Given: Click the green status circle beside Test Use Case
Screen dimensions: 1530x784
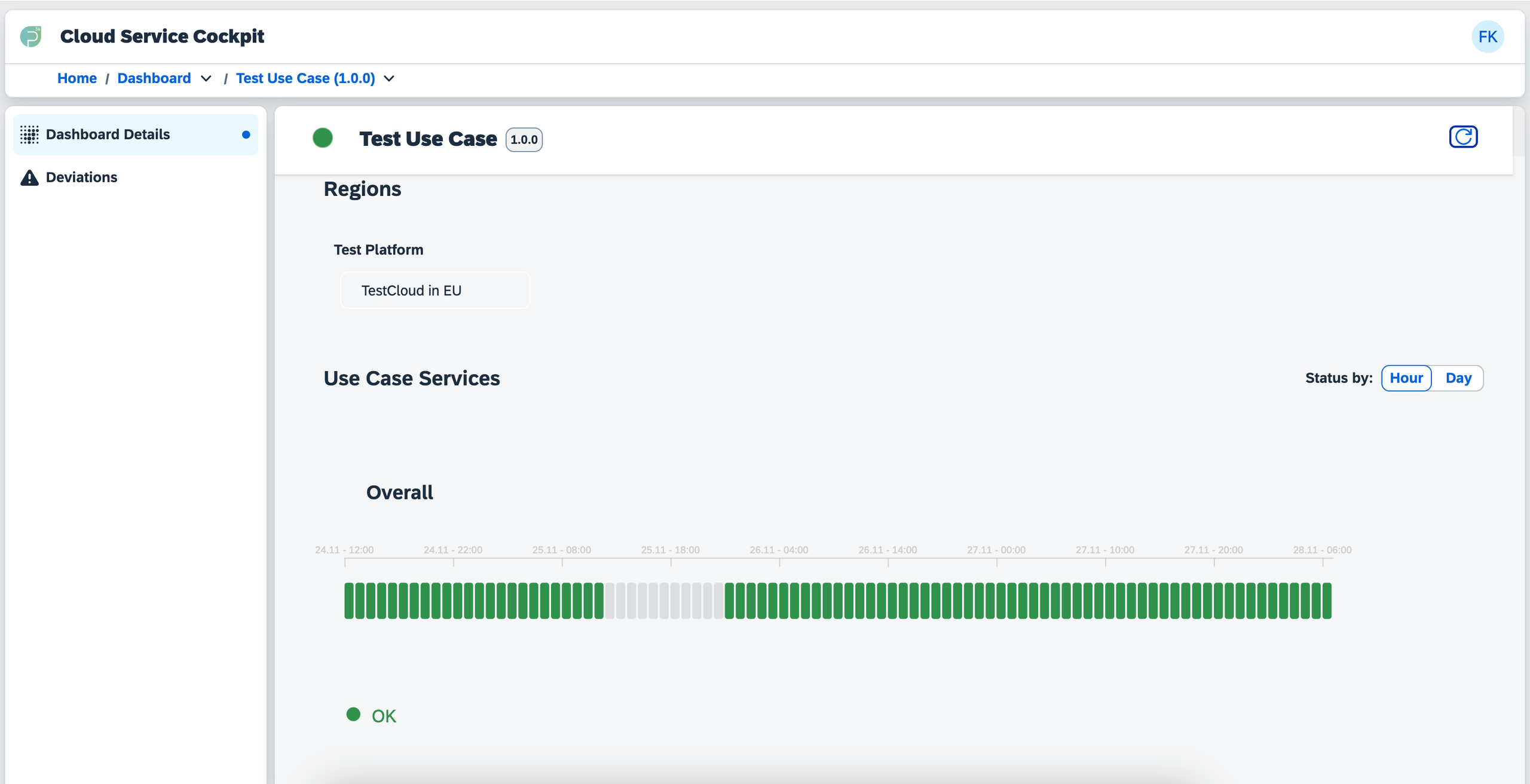Looking at the screenshot, I should click(x=323, y=138).
